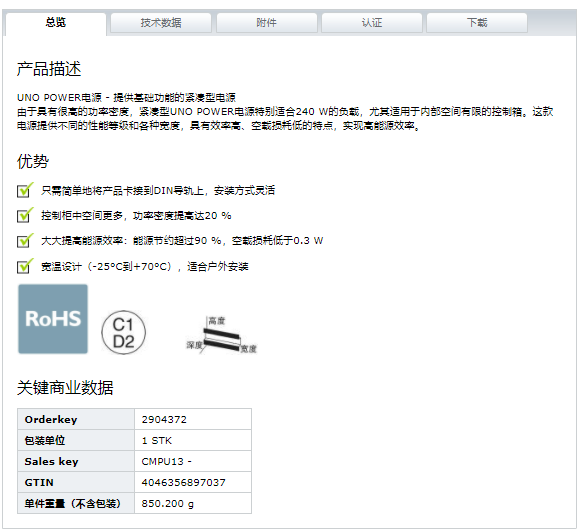
Task: Click checkmark icon beside 宽温设计 line
Action: 25,266
